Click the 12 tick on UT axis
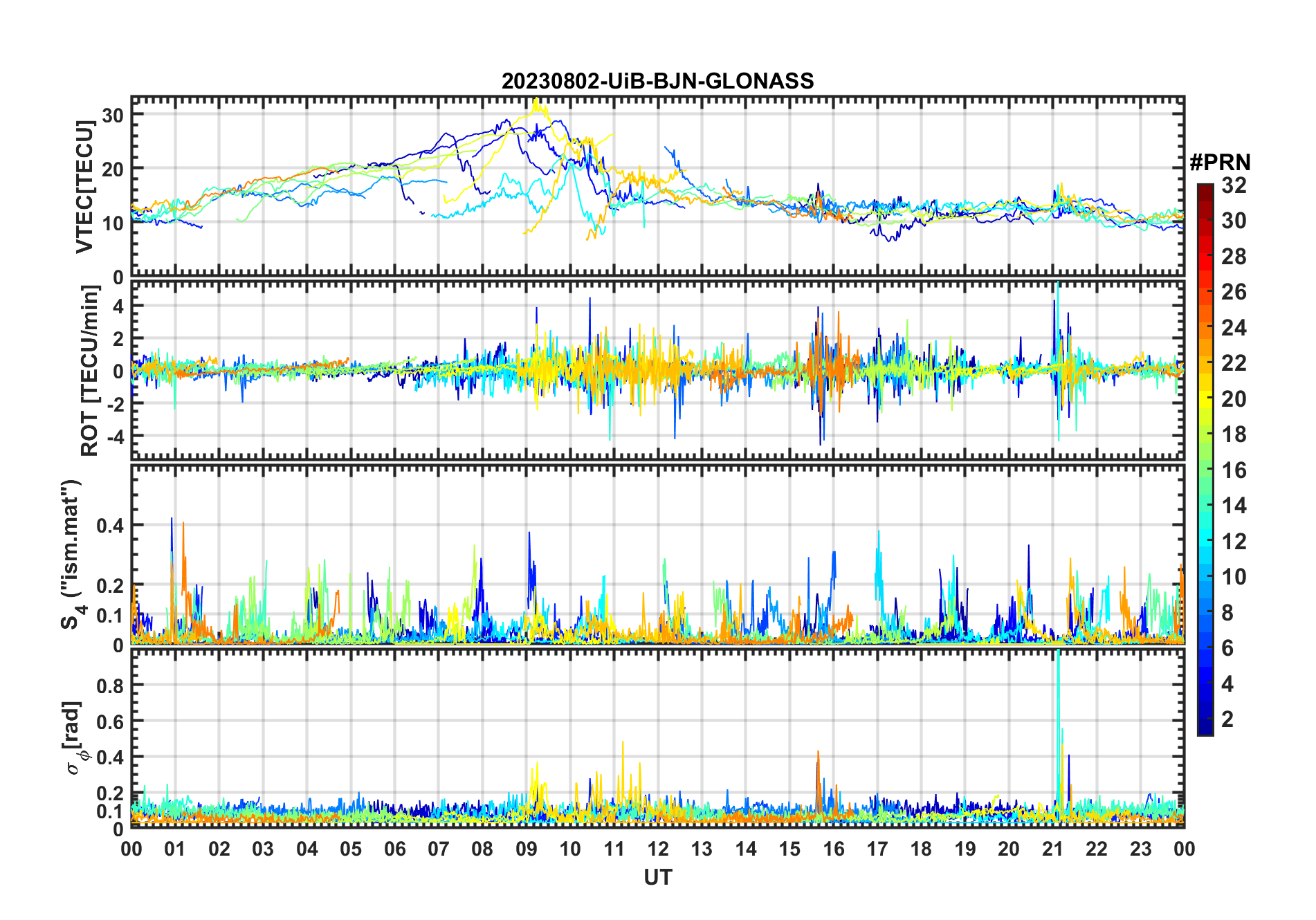The height and width of the screenshot is (920, 1316). coord(657,849)
